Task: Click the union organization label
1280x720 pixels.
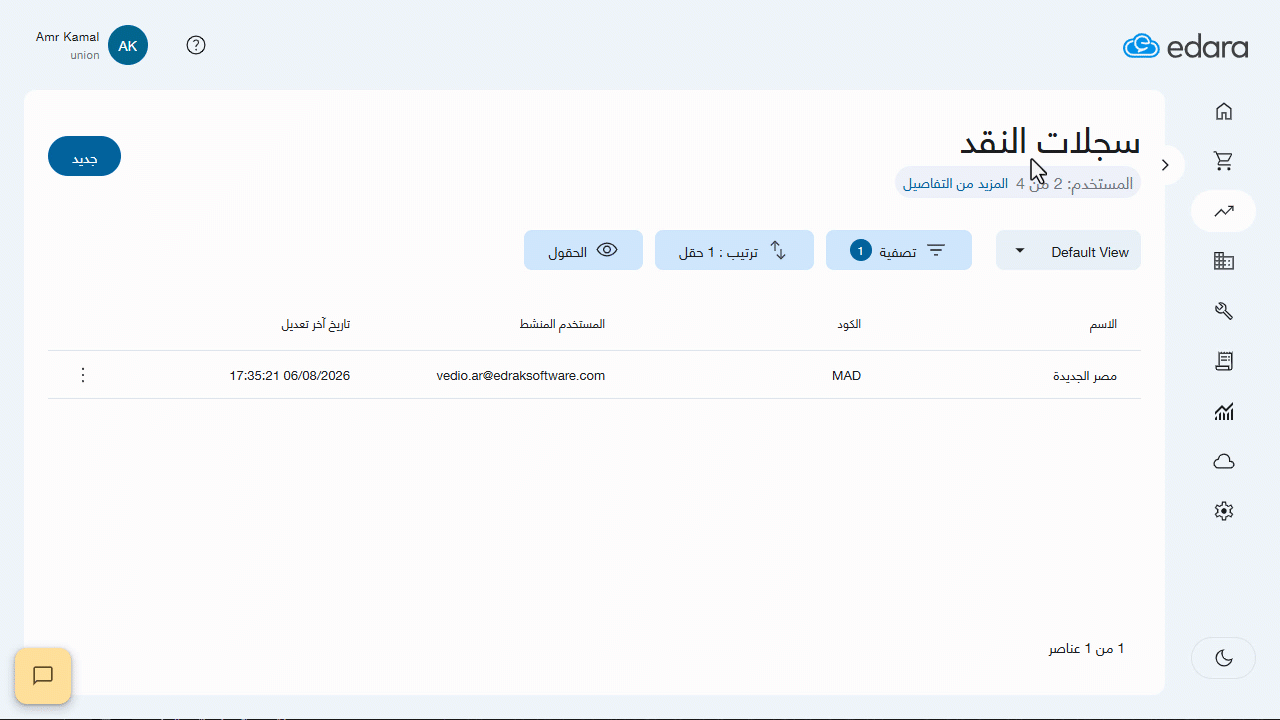Action: [x=85, y=55]
